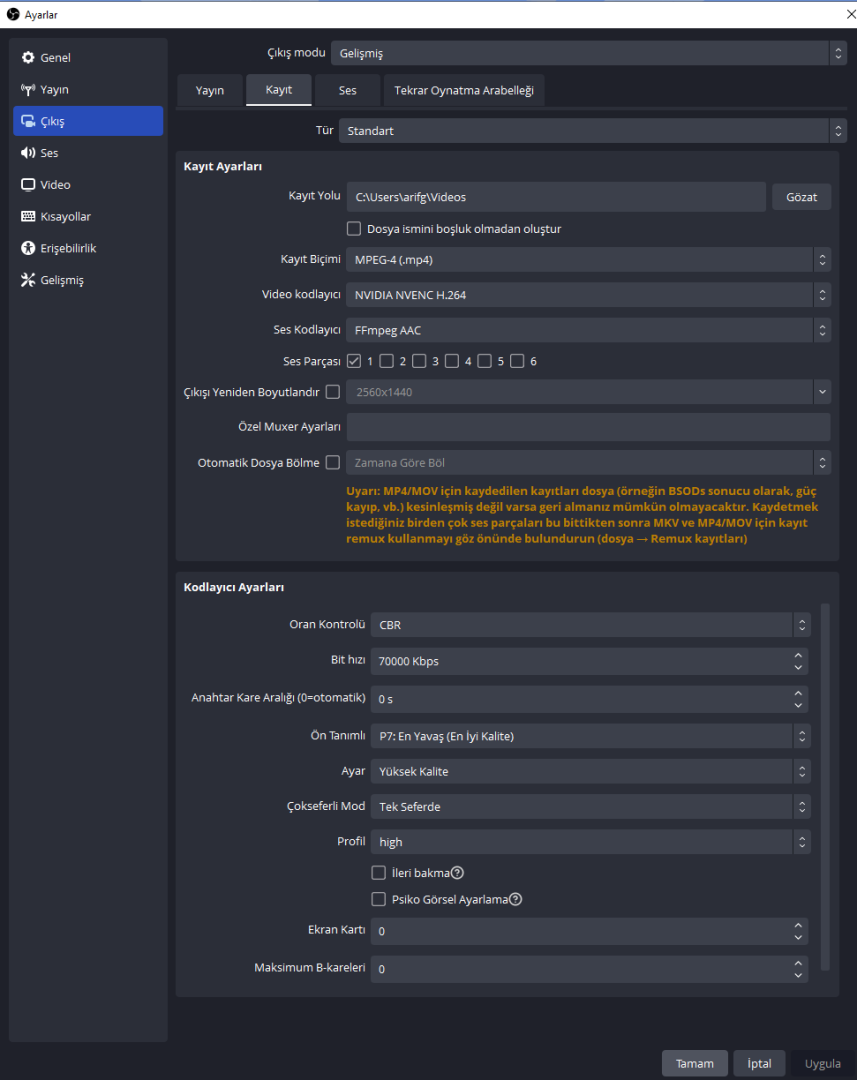The image size is (857, 1080).
Task: Enable 'Dosya ismini boşluk olmadan oluştur' checkbox
Action: [354, 229]
